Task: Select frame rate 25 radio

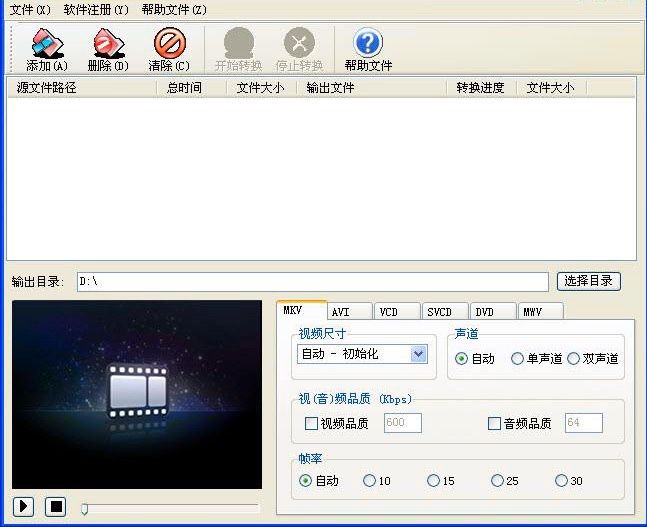Action: (x=497, y=480)
